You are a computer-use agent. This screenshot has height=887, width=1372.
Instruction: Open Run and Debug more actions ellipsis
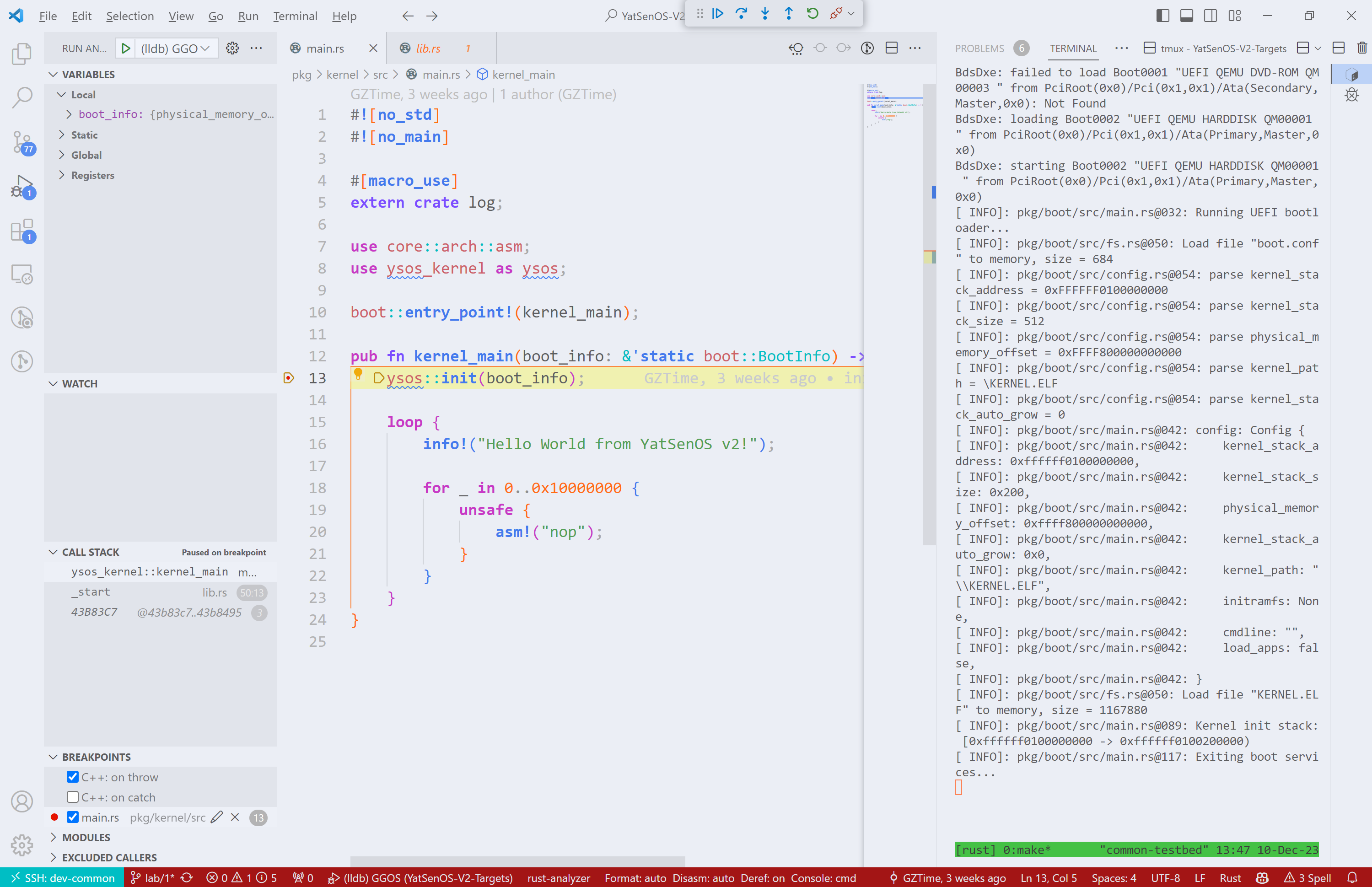click(x=256, y=48)
